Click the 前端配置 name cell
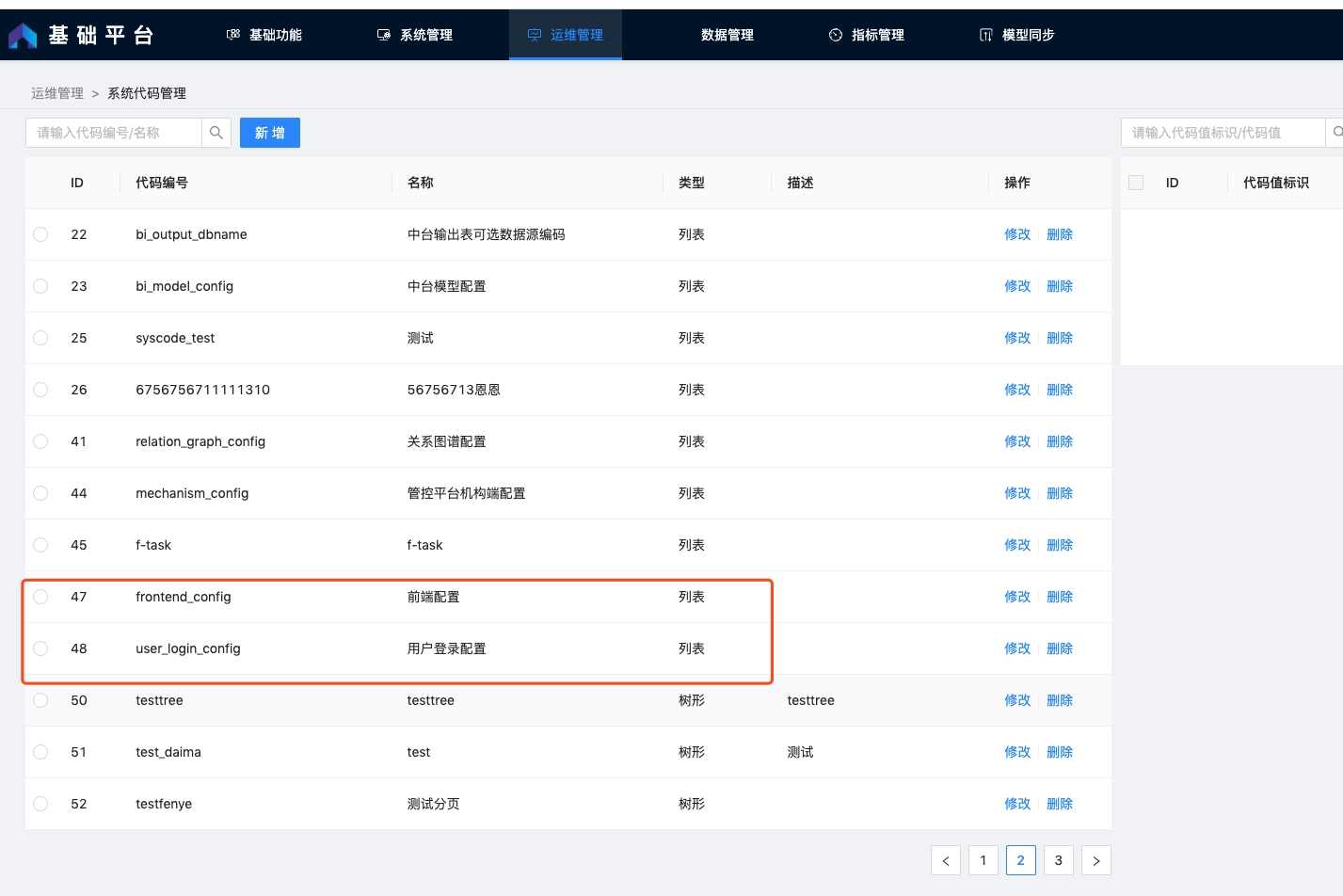Screen dimensions: 1343x896 tap(434, 597)
